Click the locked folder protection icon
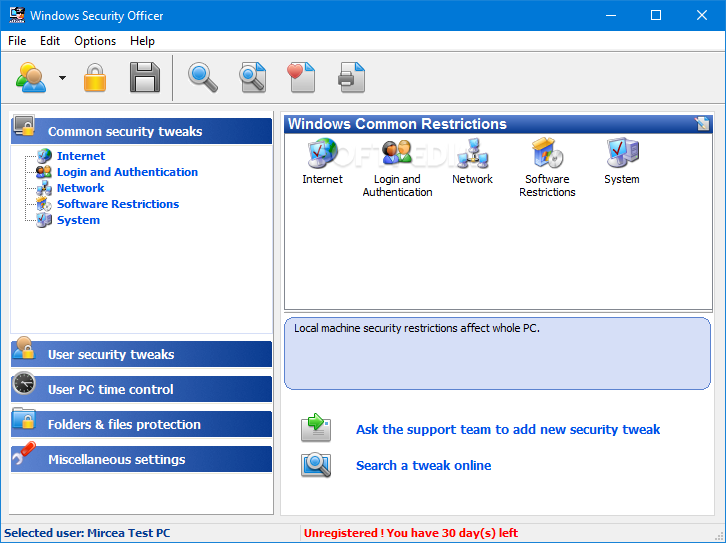726x543 pixels. tap(24, 418)
